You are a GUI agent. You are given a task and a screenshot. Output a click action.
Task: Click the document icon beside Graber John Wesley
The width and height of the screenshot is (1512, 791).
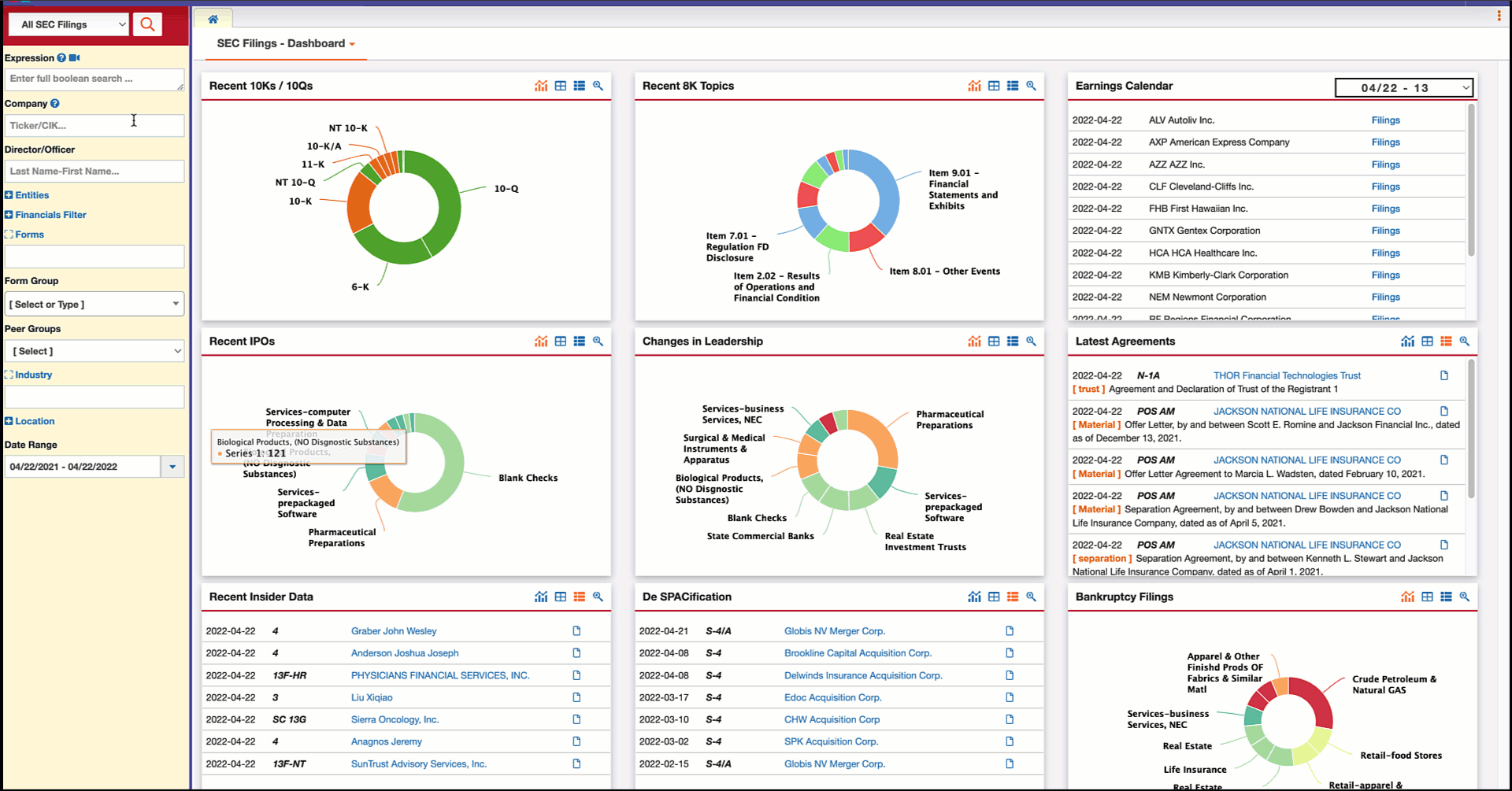pyautogui.click(x=576, y=630)
